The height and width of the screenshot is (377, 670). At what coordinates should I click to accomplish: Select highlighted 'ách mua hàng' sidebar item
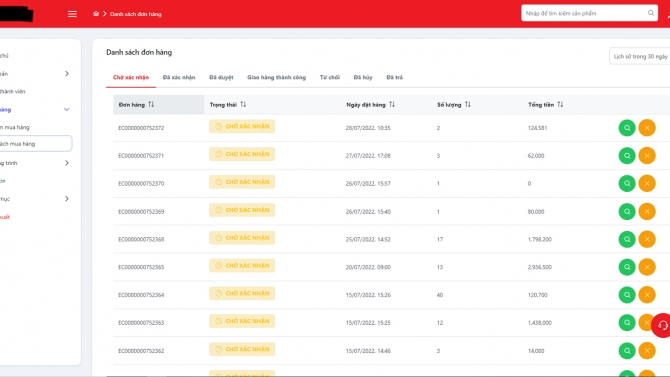tap(36, 144)
